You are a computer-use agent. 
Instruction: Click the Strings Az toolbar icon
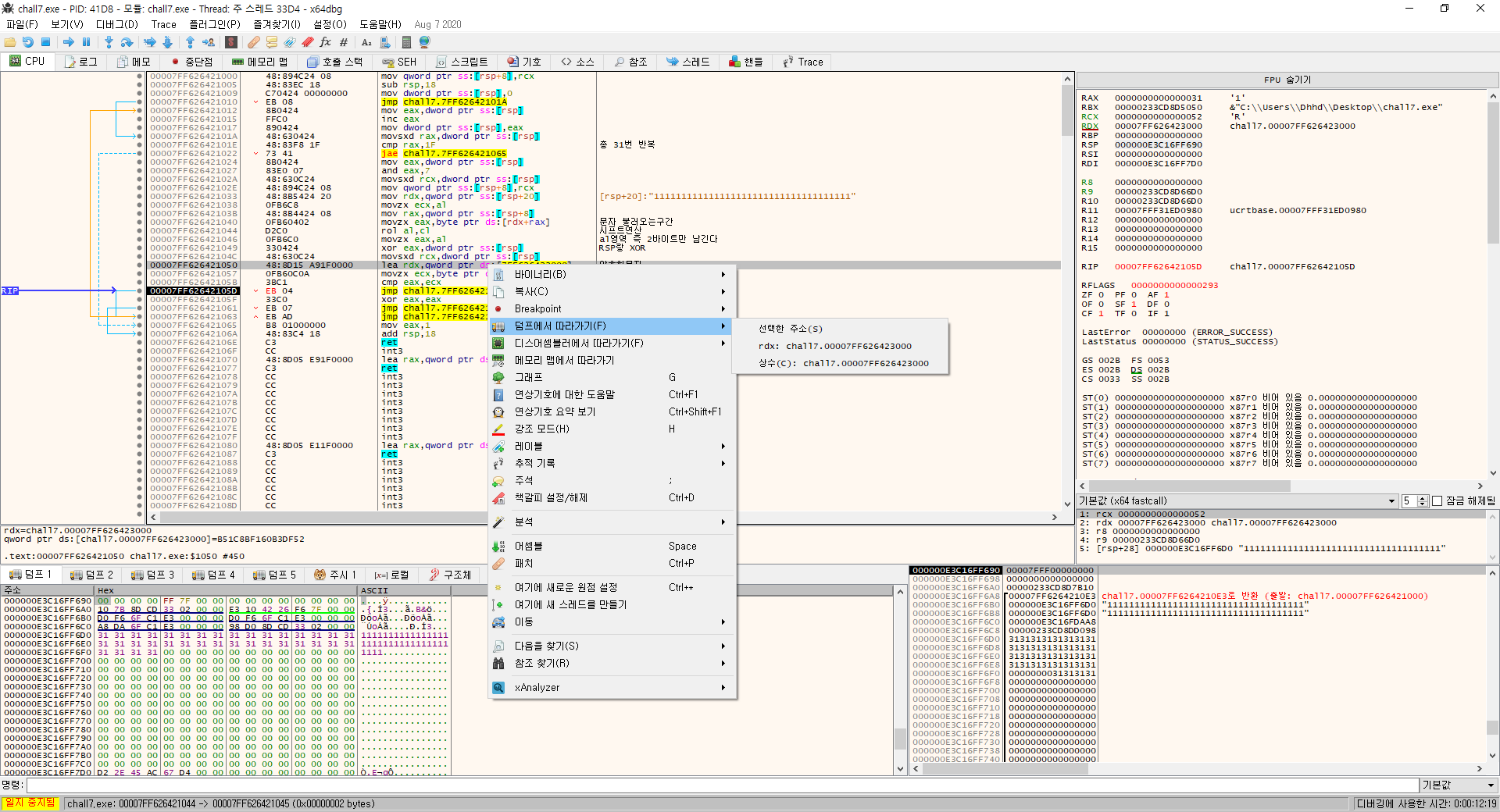click(x=366, y=42)
